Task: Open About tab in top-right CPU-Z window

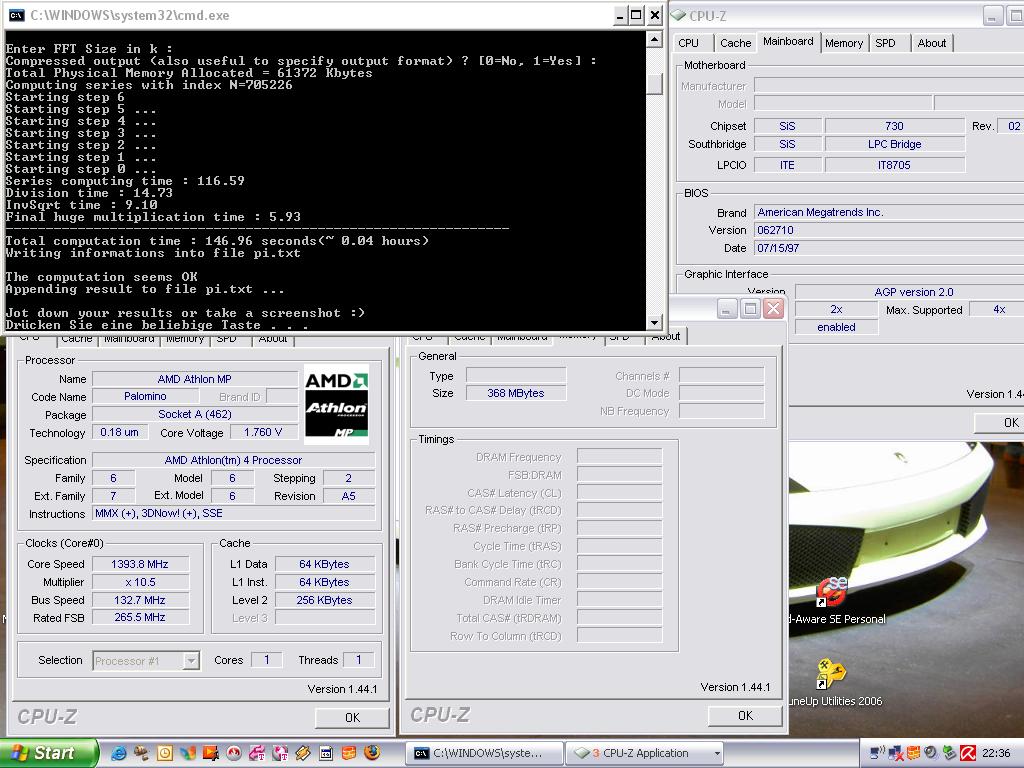Action: coord(931,43)
